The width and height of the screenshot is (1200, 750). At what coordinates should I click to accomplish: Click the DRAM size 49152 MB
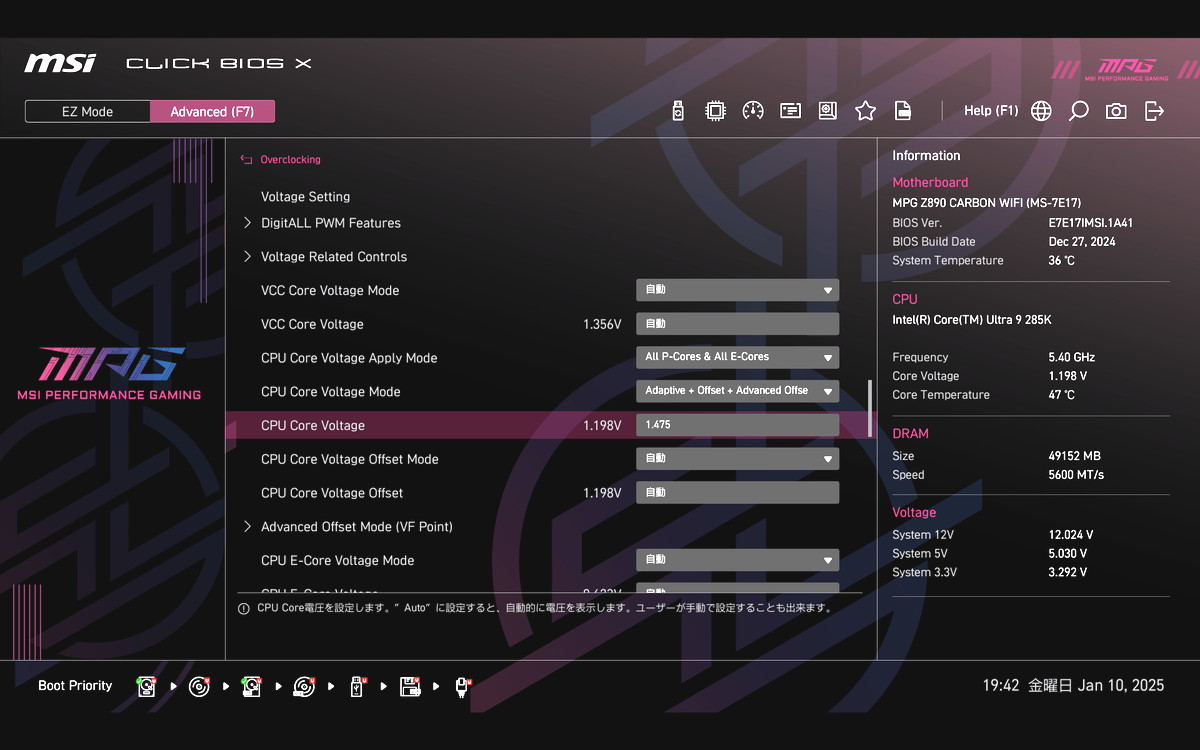tap(1074, 456)
